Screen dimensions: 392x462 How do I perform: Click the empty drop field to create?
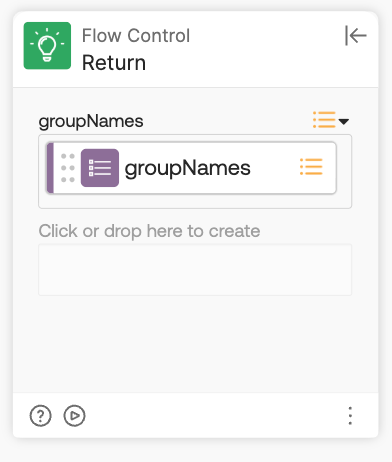[x=195, y=270]
